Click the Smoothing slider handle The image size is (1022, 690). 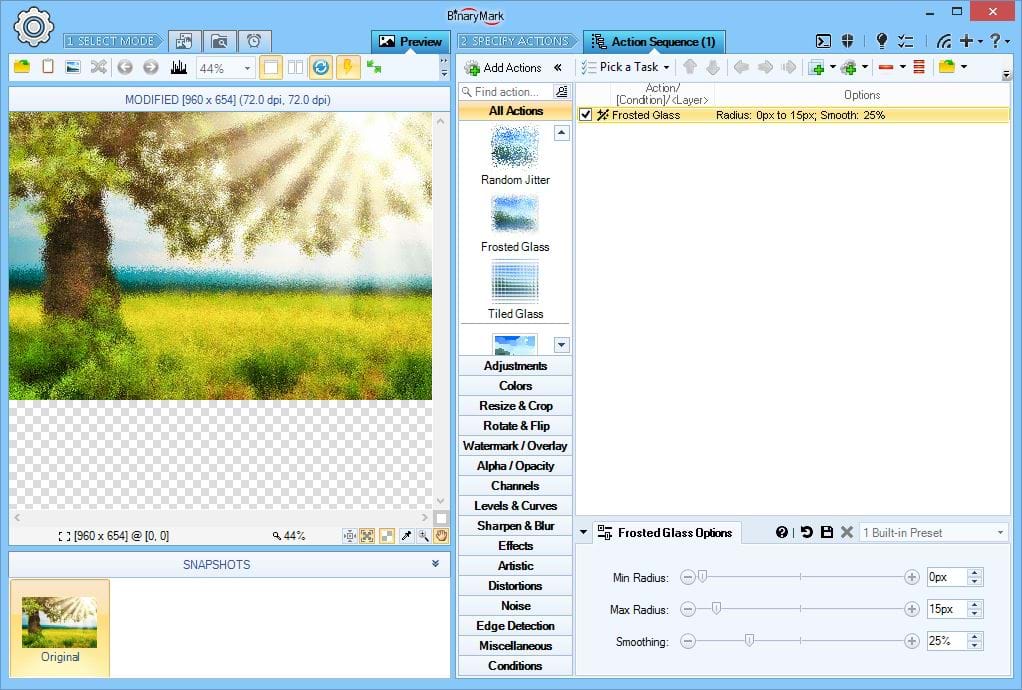coord(749,641)
